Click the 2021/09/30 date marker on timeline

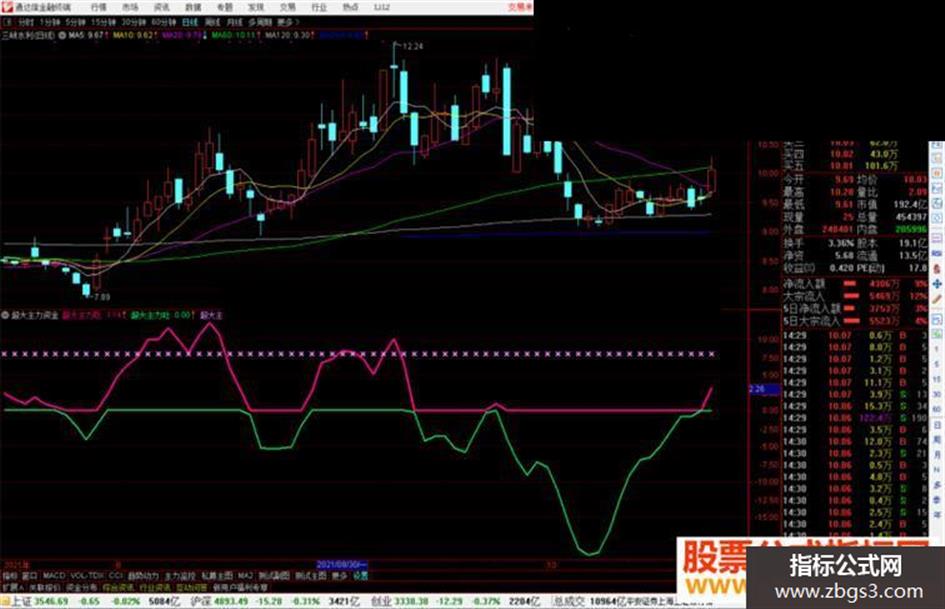pos(342,565)
